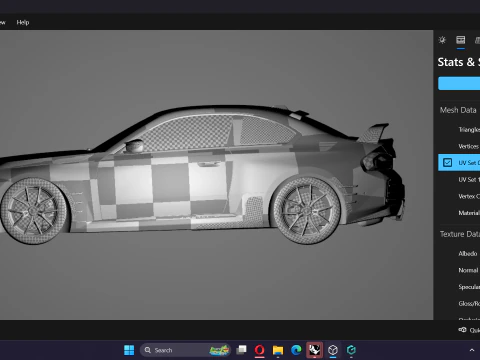The height and width of the screenshot is (360, 480).
Task: Select the Material mesh data option
Action: coord(469,213)
